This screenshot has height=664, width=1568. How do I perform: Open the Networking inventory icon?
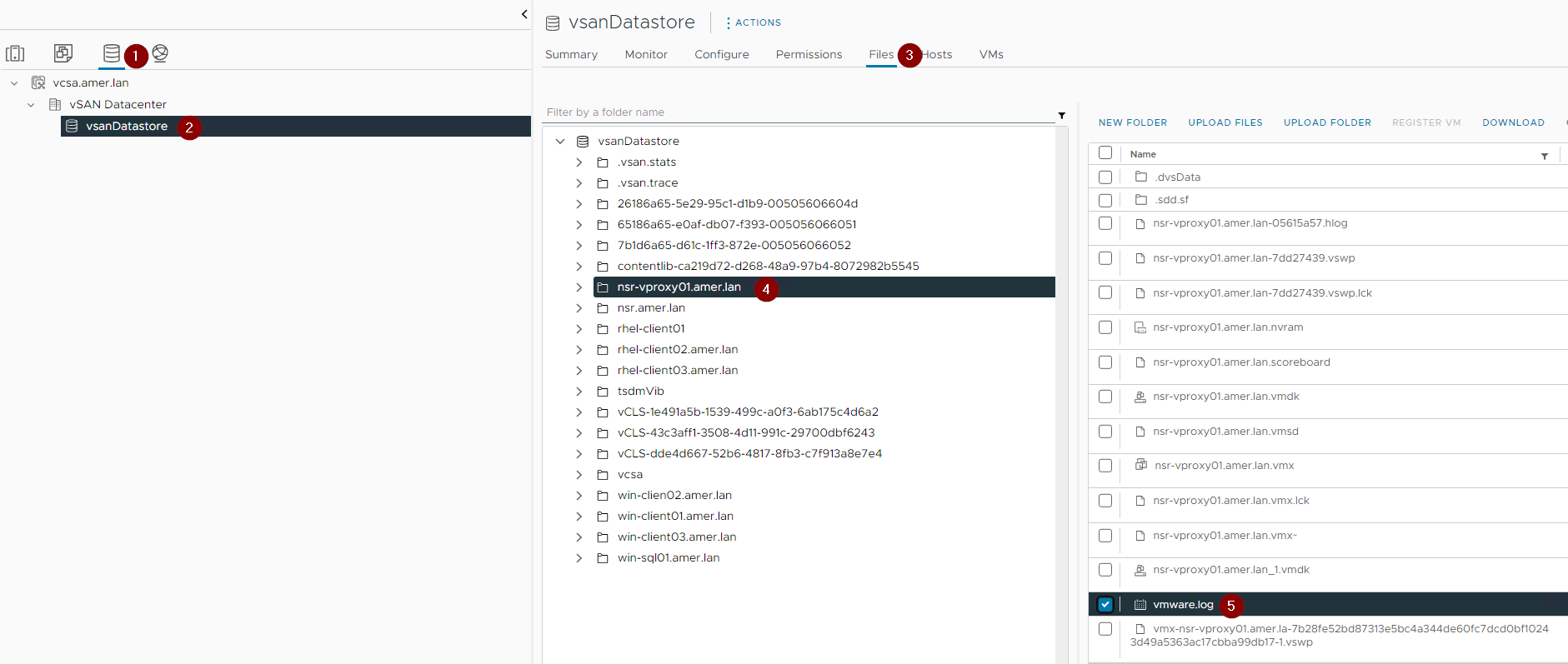pos(160,53)
